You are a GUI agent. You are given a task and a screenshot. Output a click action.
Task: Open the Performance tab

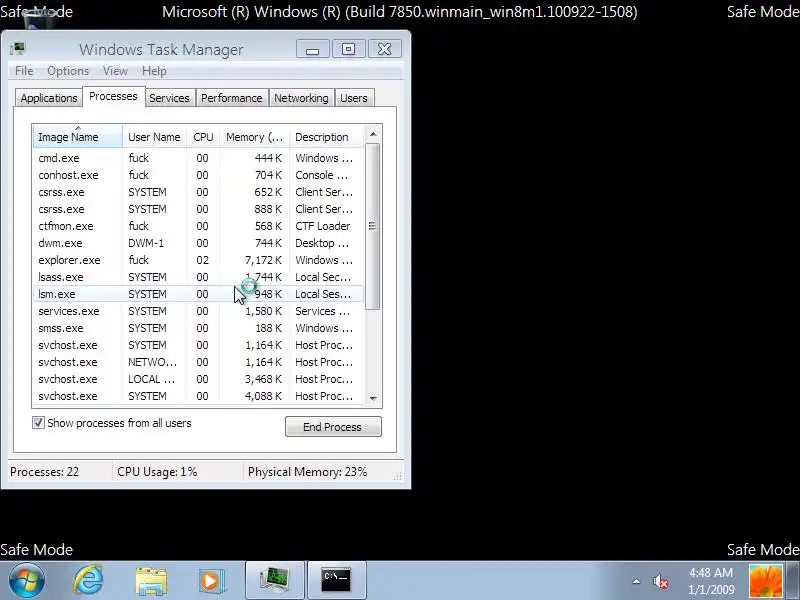232,98
